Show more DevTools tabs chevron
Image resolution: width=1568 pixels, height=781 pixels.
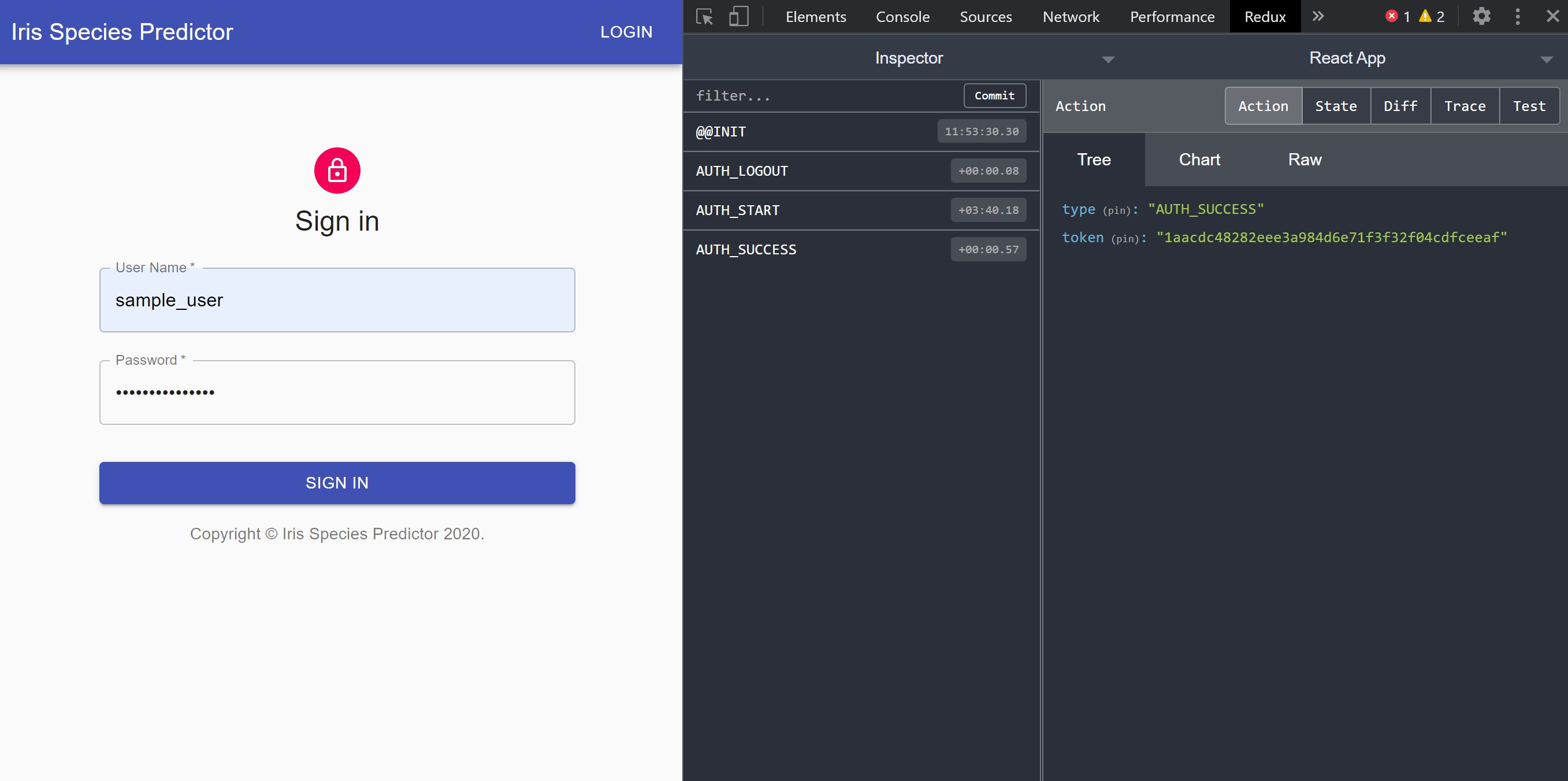click(x=1318, y=16)
